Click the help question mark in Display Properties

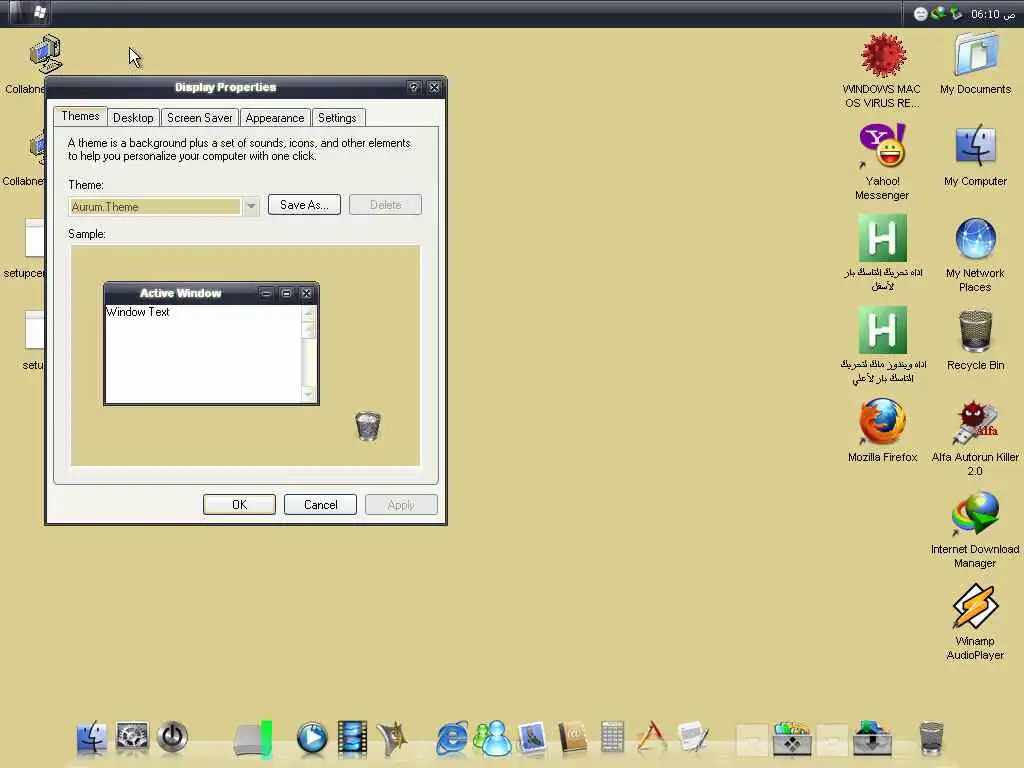(413, 87)
